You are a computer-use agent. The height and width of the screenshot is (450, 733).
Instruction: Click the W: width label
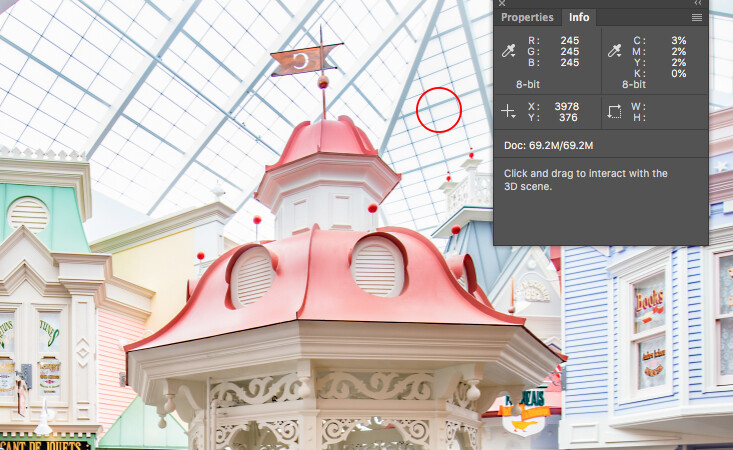click(x=639, y=107)
